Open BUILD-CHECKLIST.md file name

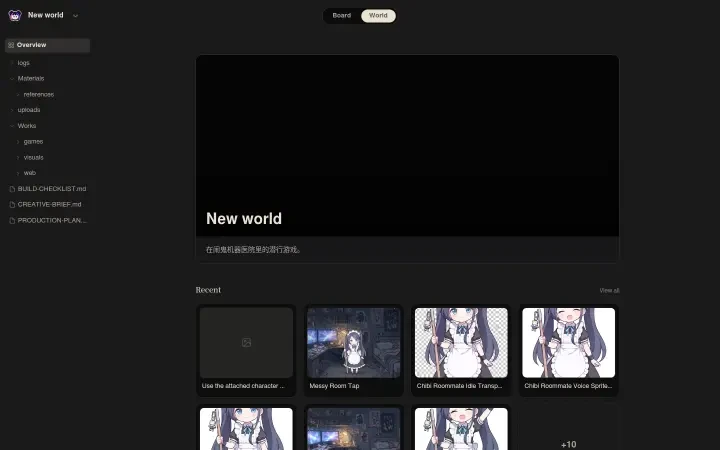point(52,189)
